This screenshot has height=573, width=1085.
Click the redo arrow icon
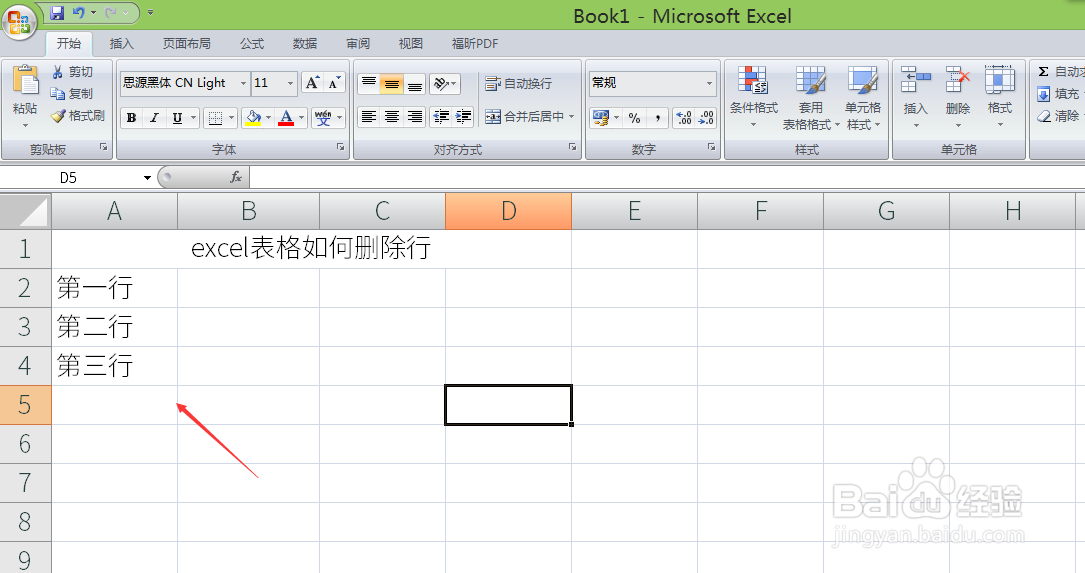[111, 12]
